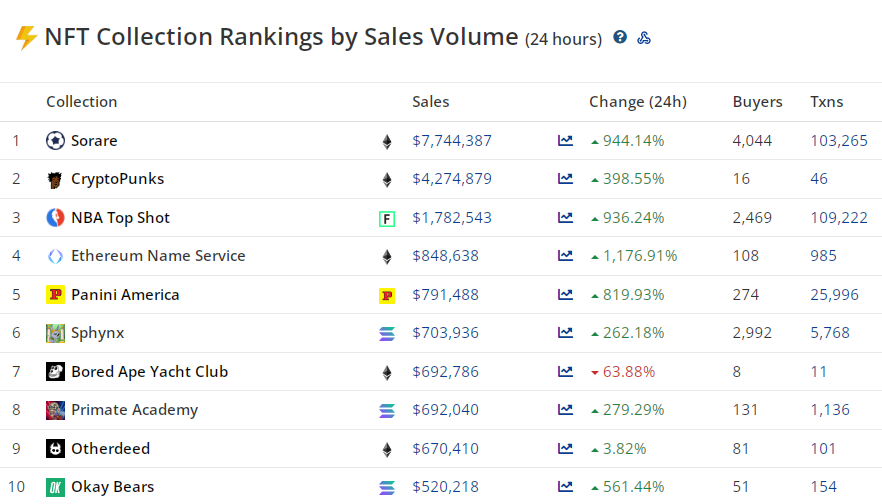The height and width of the screenshot is (504, 882).
Task: Click the share icon beside the title
Action: [x=645, y=38]
